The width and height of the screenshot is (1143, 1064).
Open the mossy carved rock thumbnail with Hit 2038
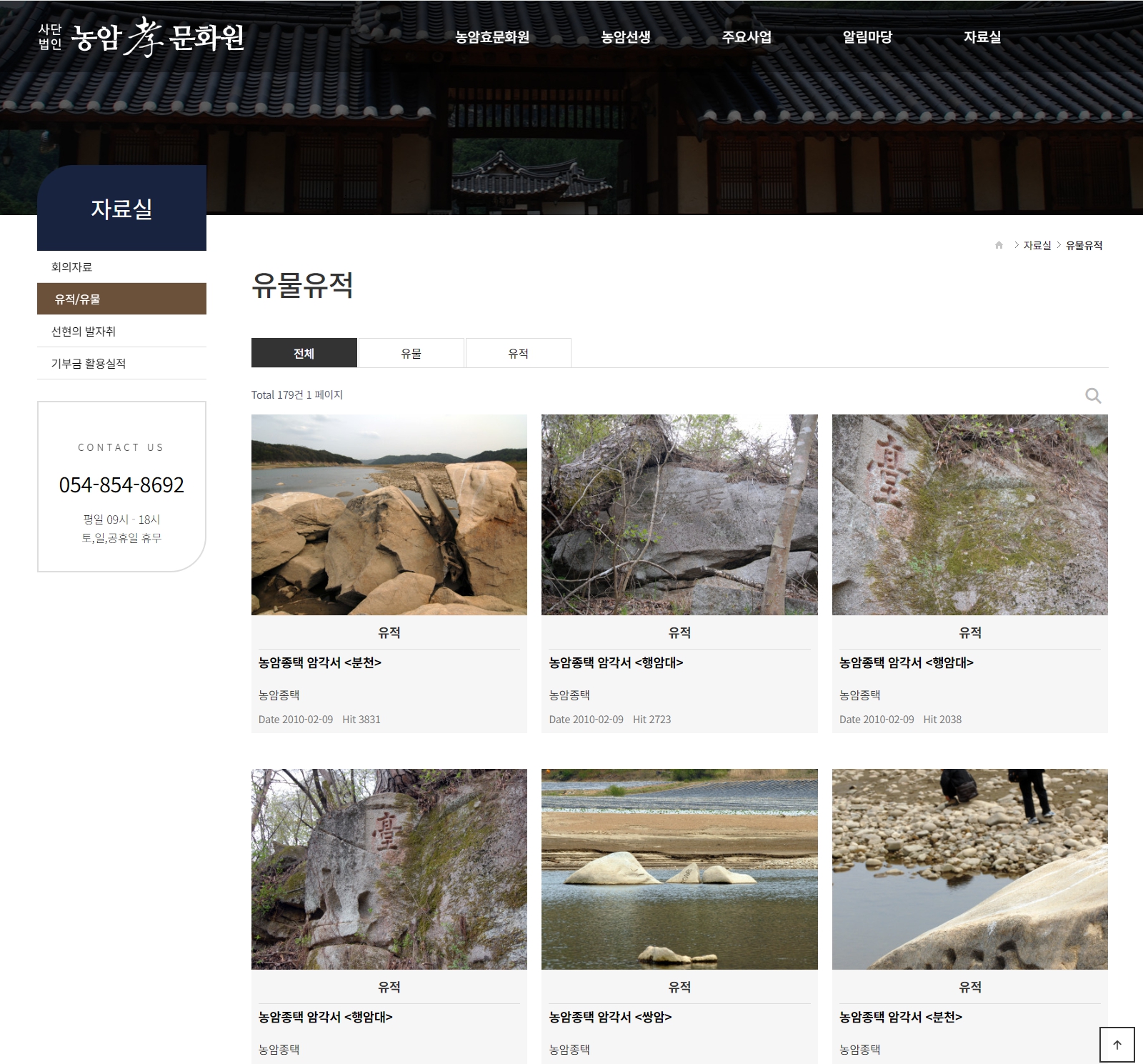coord(970,514)
